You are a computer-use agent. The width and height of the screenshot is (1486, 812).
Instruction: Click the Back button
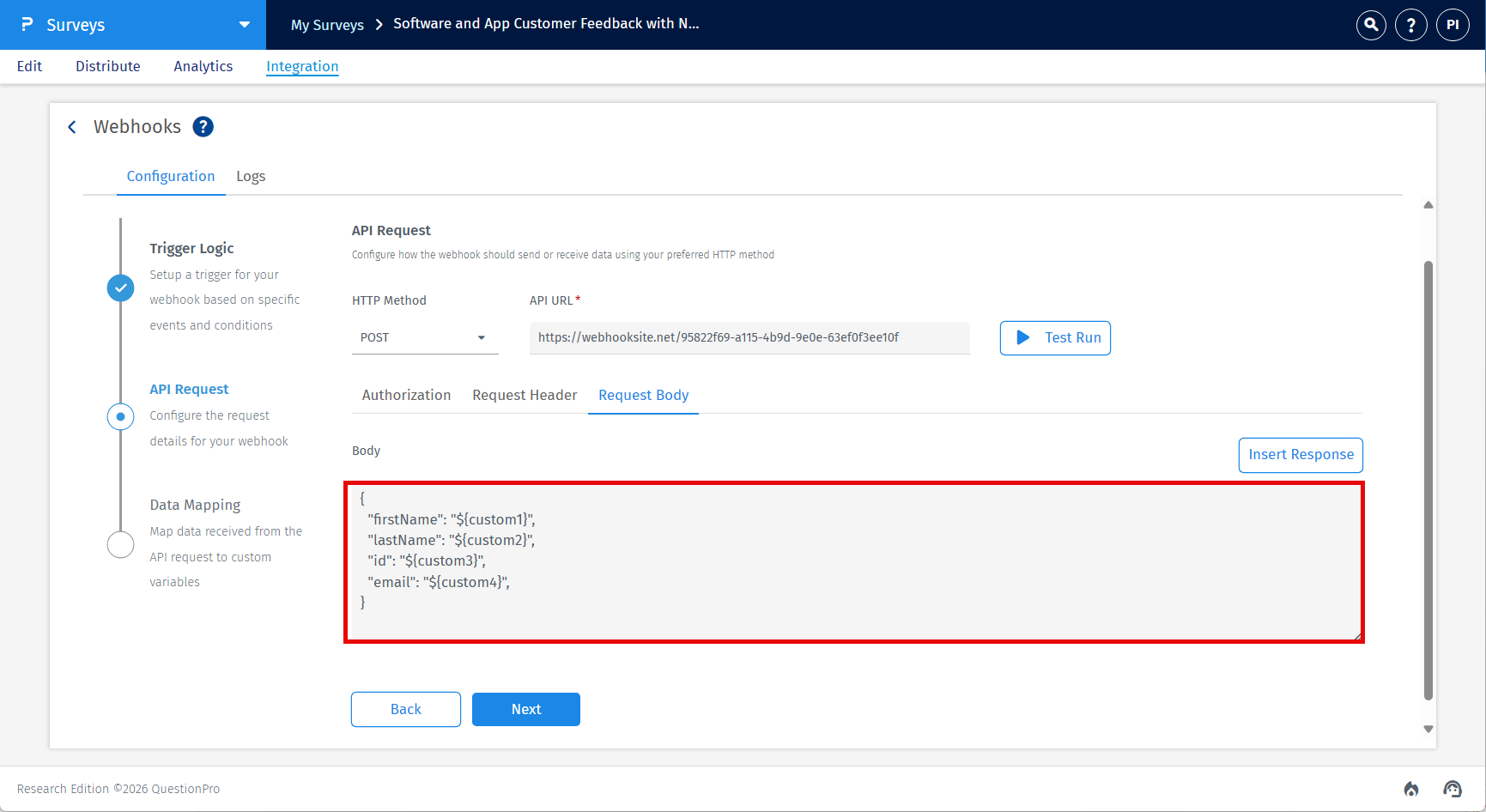406,709
